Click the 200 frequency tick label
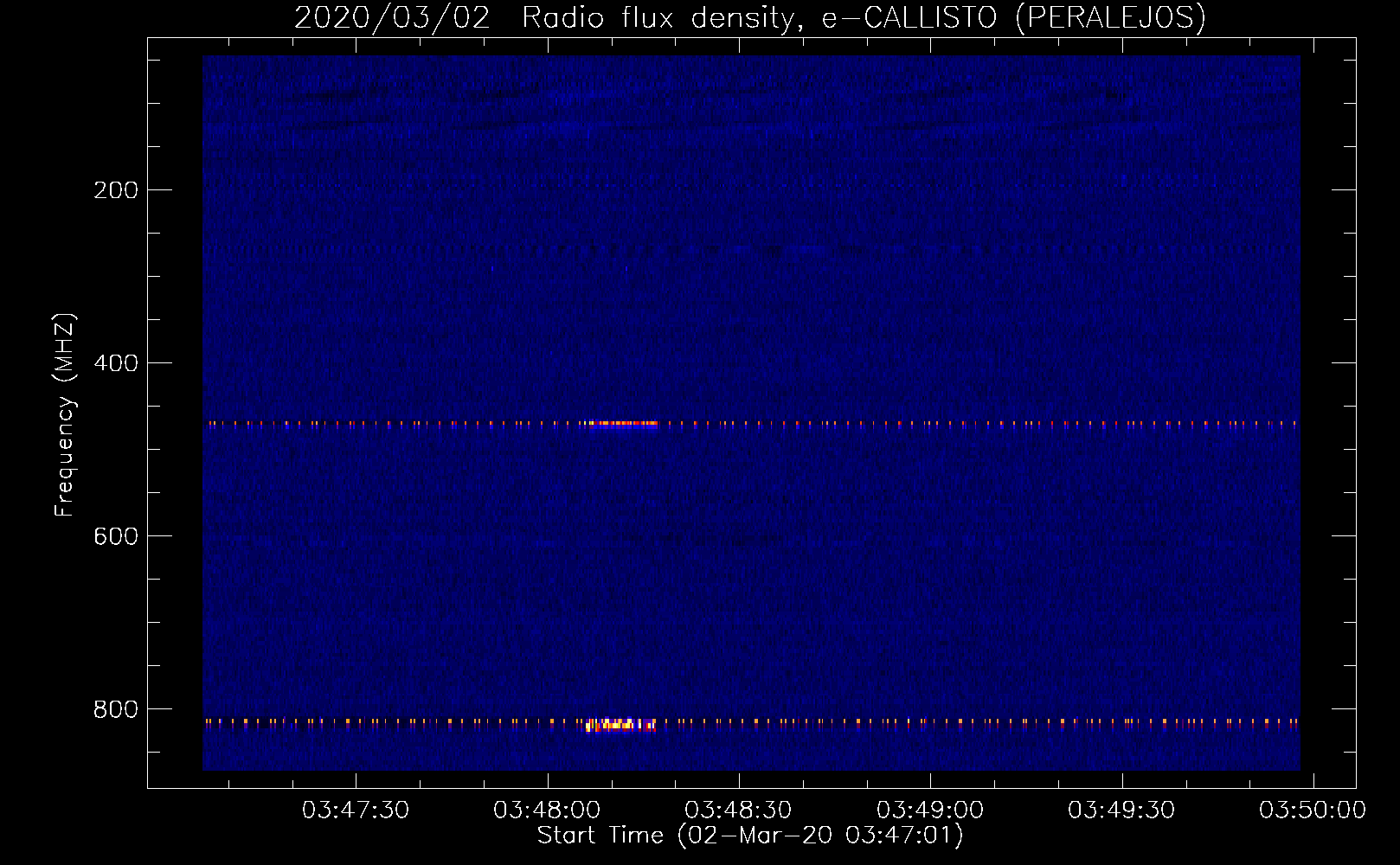Viewport: 1400px width, 865px height. coord(116,190)
